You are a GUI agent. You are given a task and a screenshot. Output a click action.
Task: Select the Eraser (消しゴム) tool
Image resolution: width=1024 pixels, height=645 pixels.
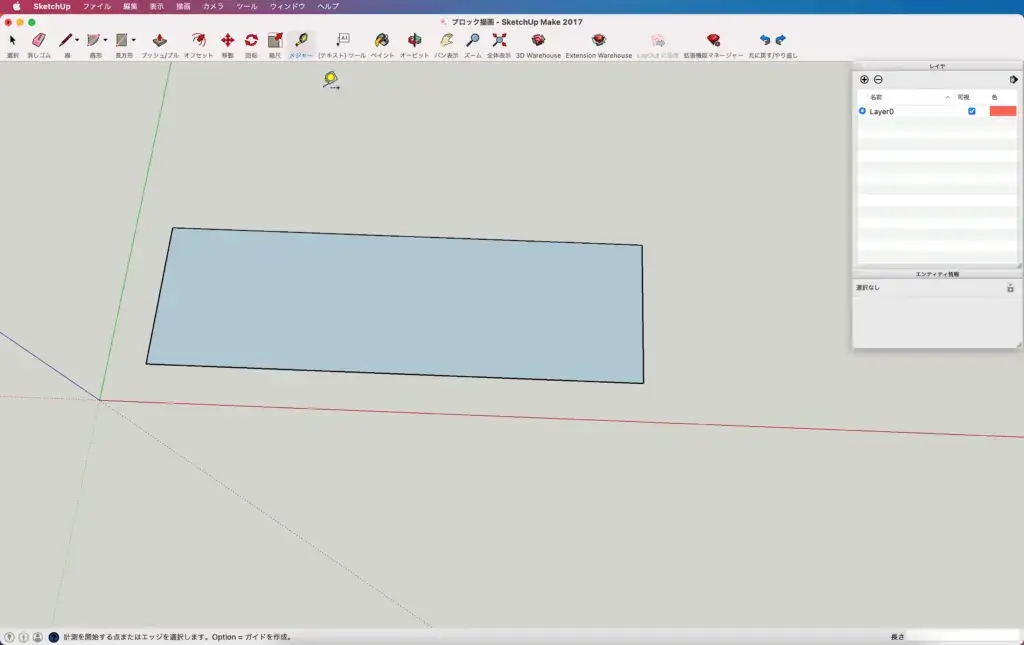(x=39, y=41)
